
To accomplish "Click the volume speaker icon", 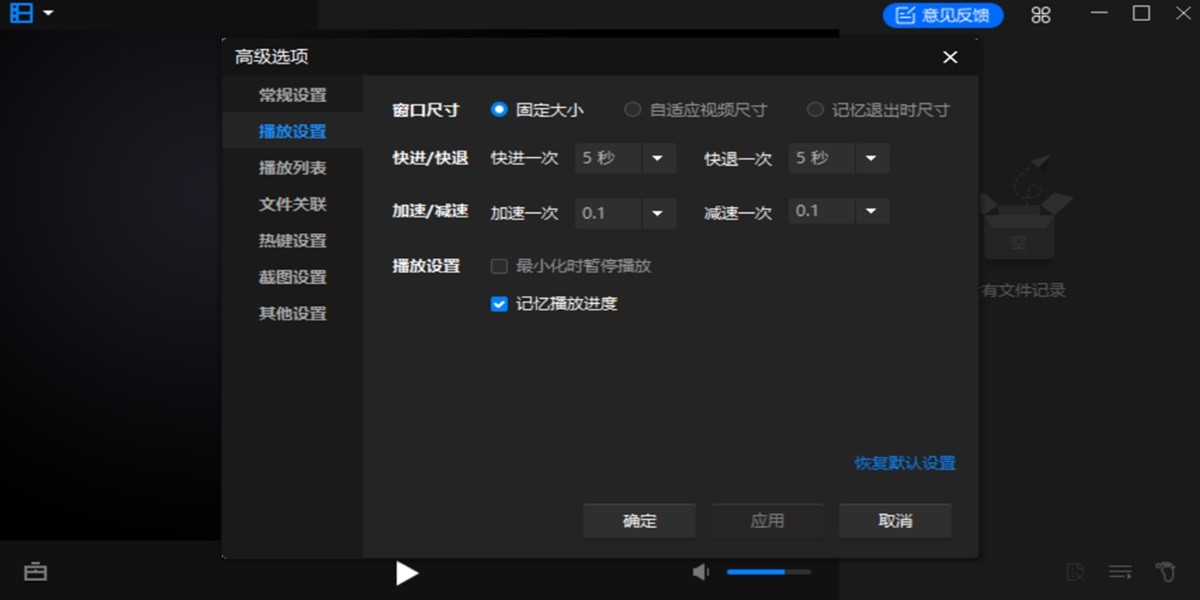I will 700,572.
